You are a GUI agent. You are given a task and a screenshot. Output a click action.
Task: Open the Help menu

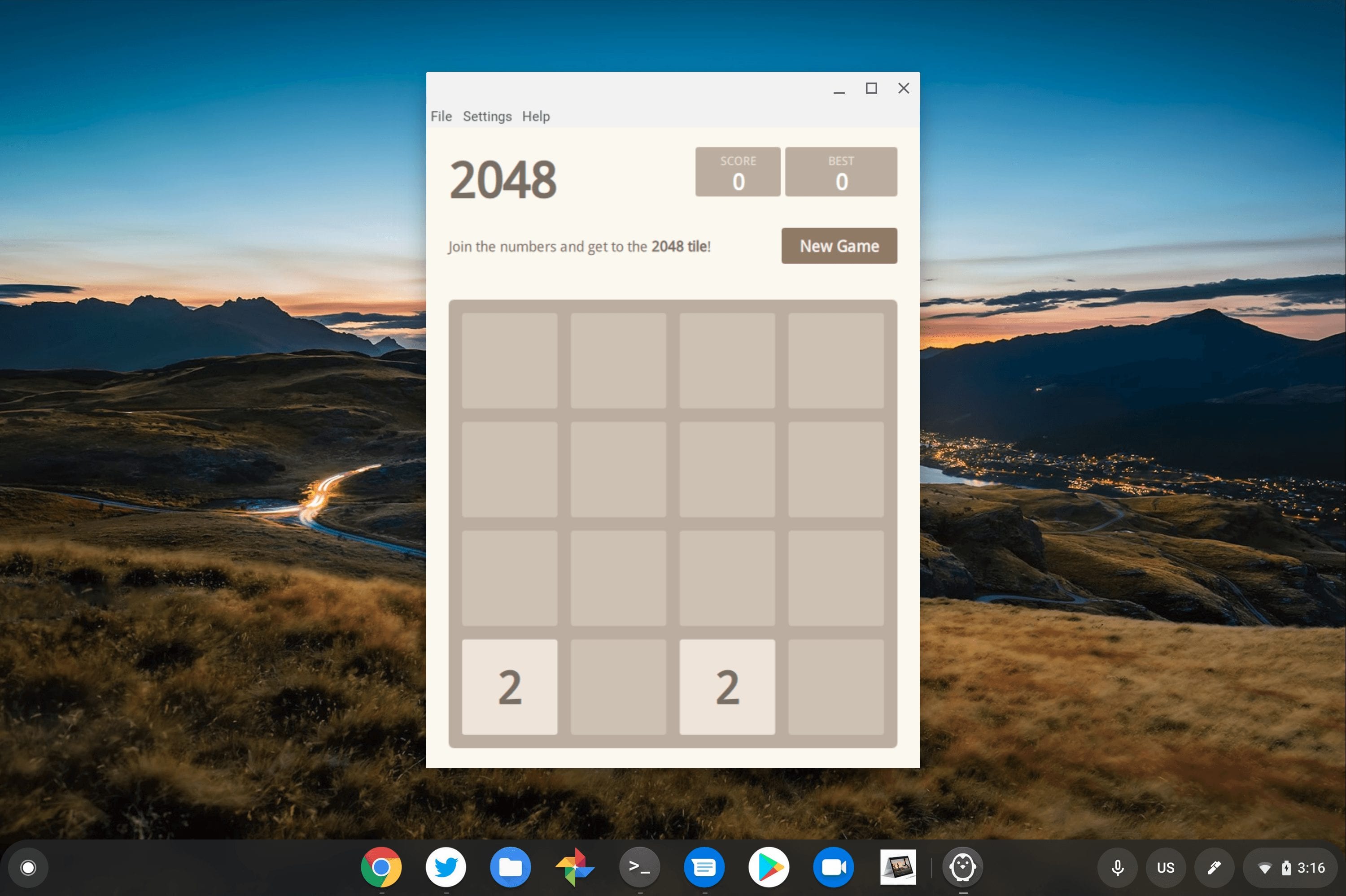pos(536,116)
